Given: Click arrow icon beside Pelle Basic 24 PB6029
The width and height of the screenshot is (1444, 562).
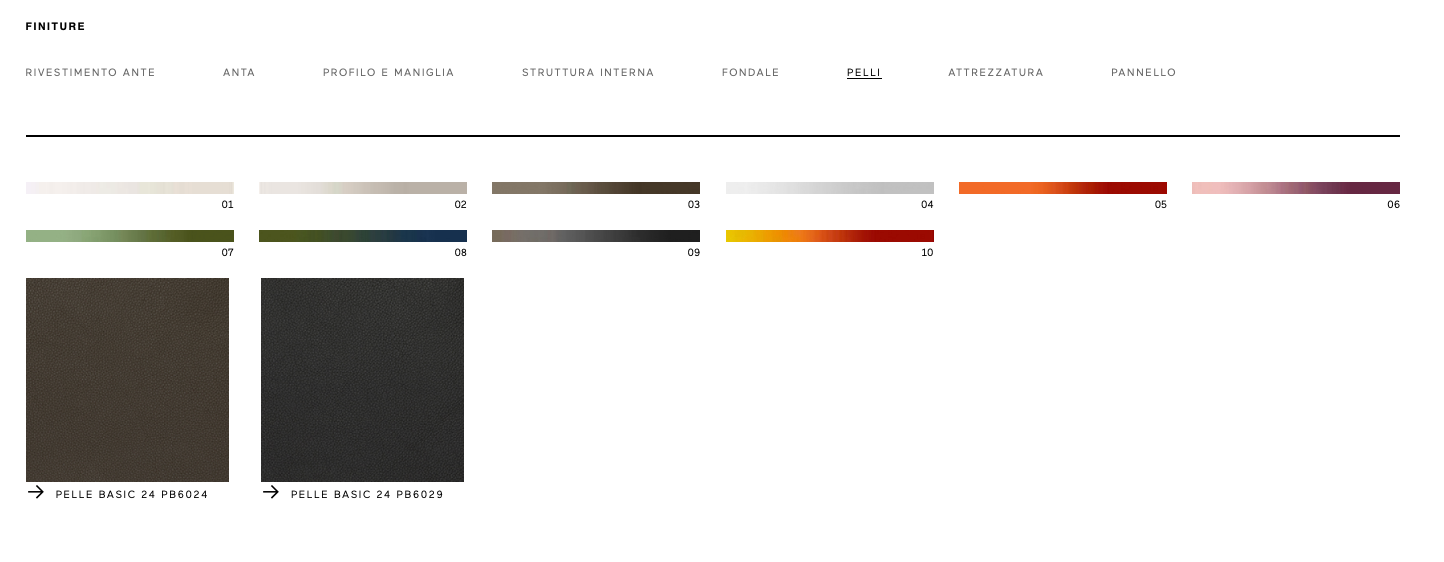Looking at the screenshot, I should pos(270,492).
